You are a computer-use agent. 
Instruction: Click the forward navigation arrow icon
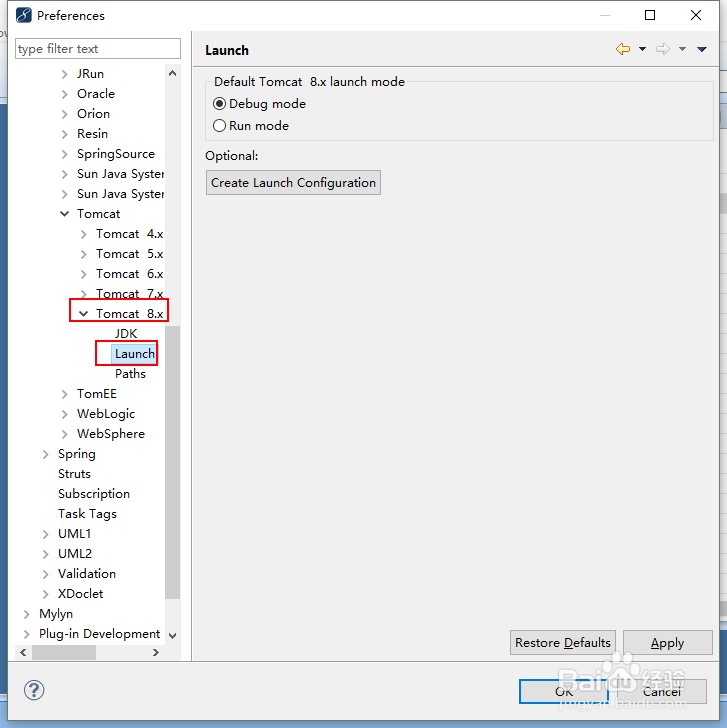pyautogui.click(x=662, y=49)
